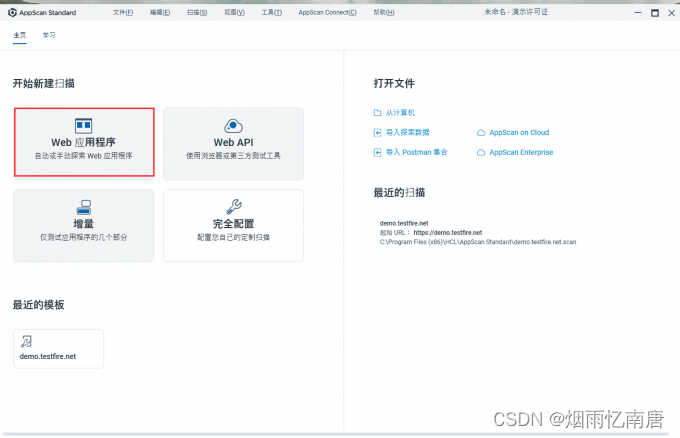
Task: Start a Web 应用程序 scan
Action: tap(84, 142)
